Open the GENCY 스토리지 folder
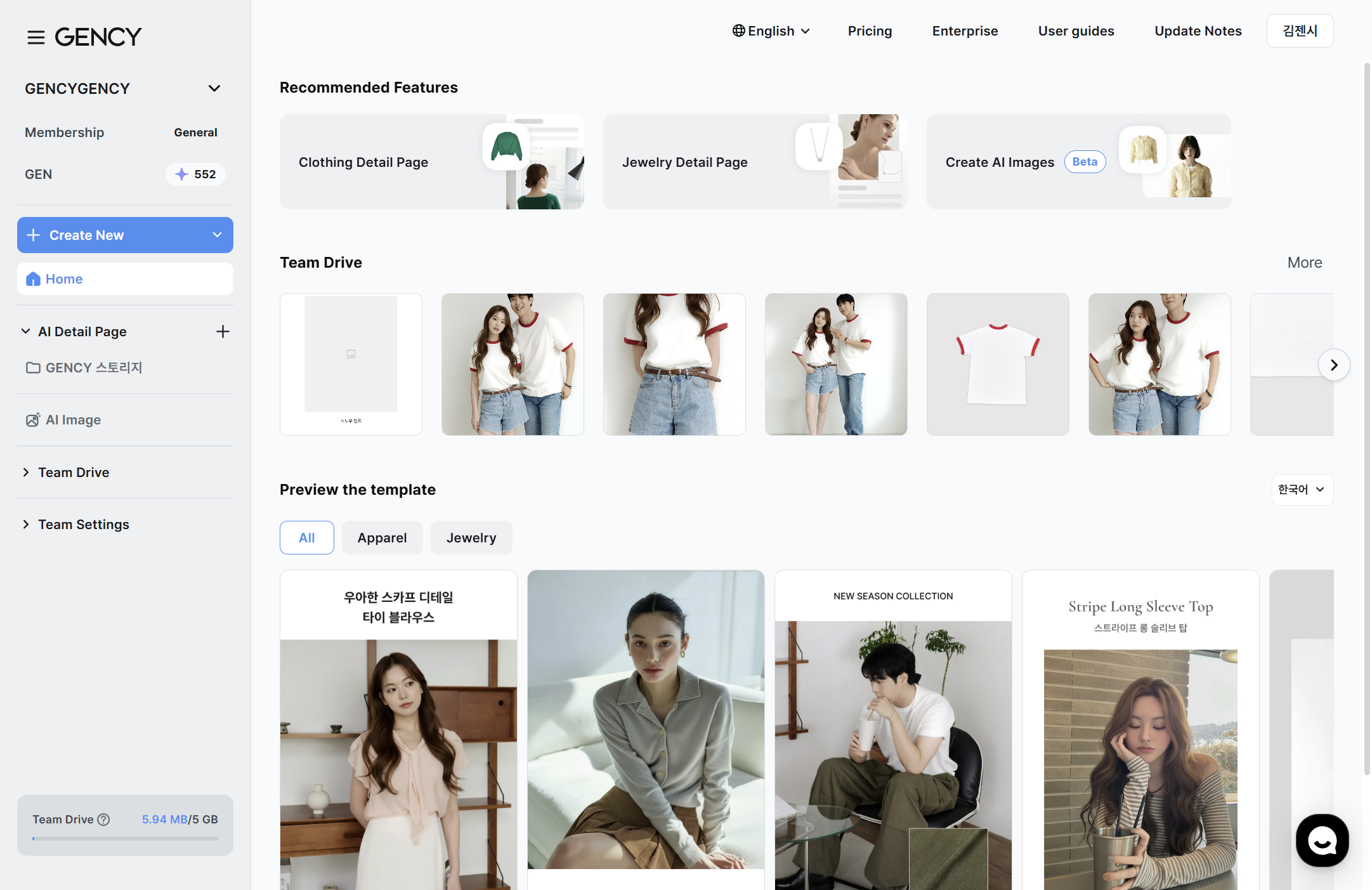This screenshot has width=1372, height=890. pyautogui.click(x=84, y=368)
